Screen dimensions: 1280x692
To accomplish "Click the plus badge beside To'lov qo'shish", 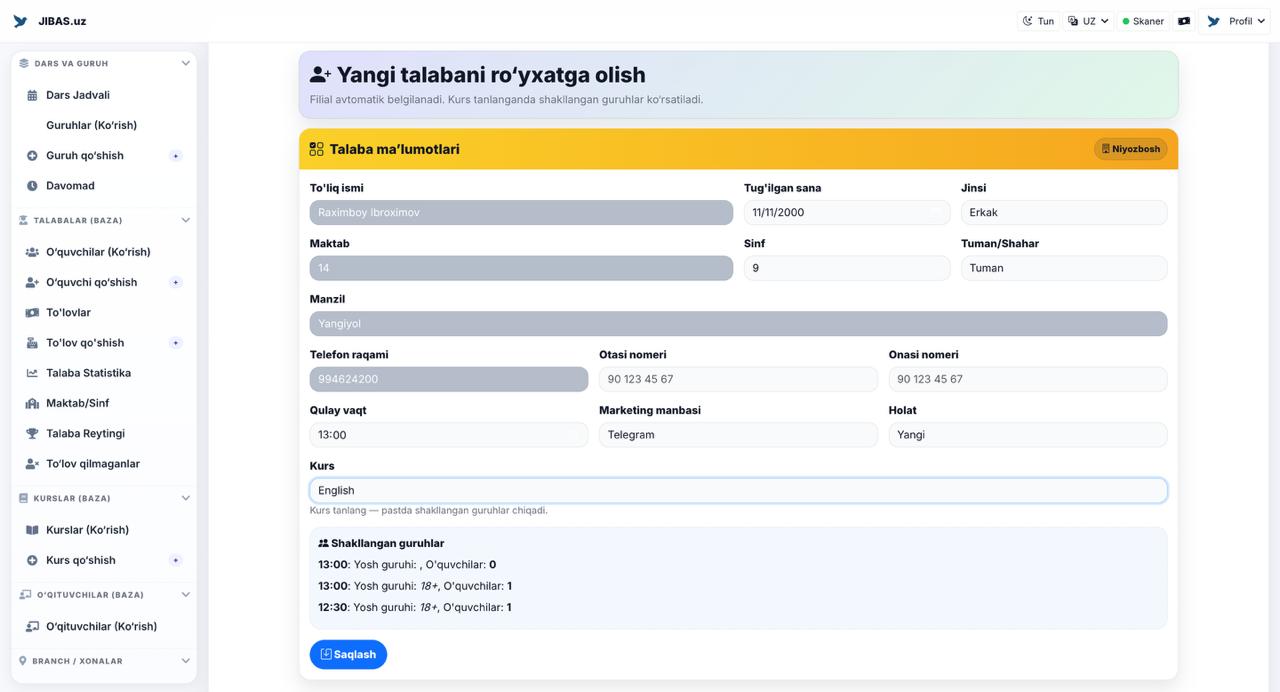I will tap(176, 343).
